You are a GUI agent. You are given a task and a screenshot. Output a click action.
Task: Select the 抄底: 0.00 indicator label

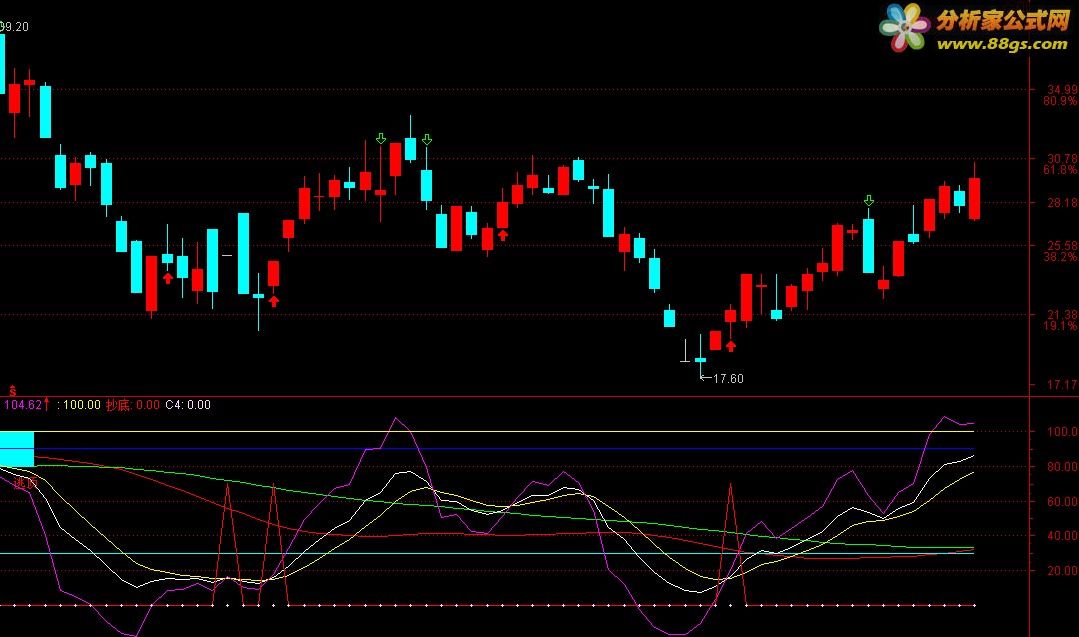click(x=132, y=404)
